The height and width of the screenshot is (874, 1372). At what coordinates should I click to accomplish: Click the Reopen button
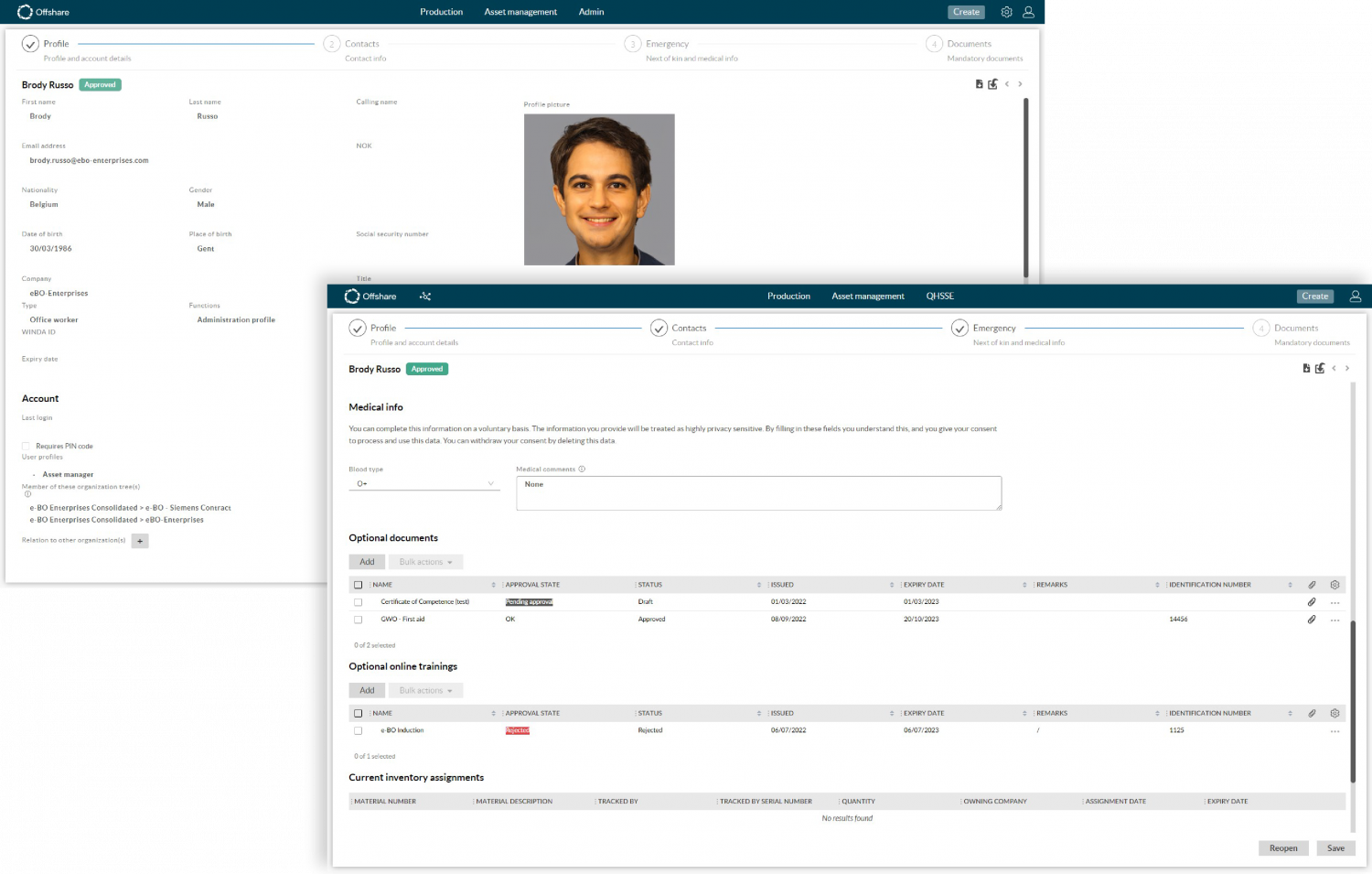1283,848
